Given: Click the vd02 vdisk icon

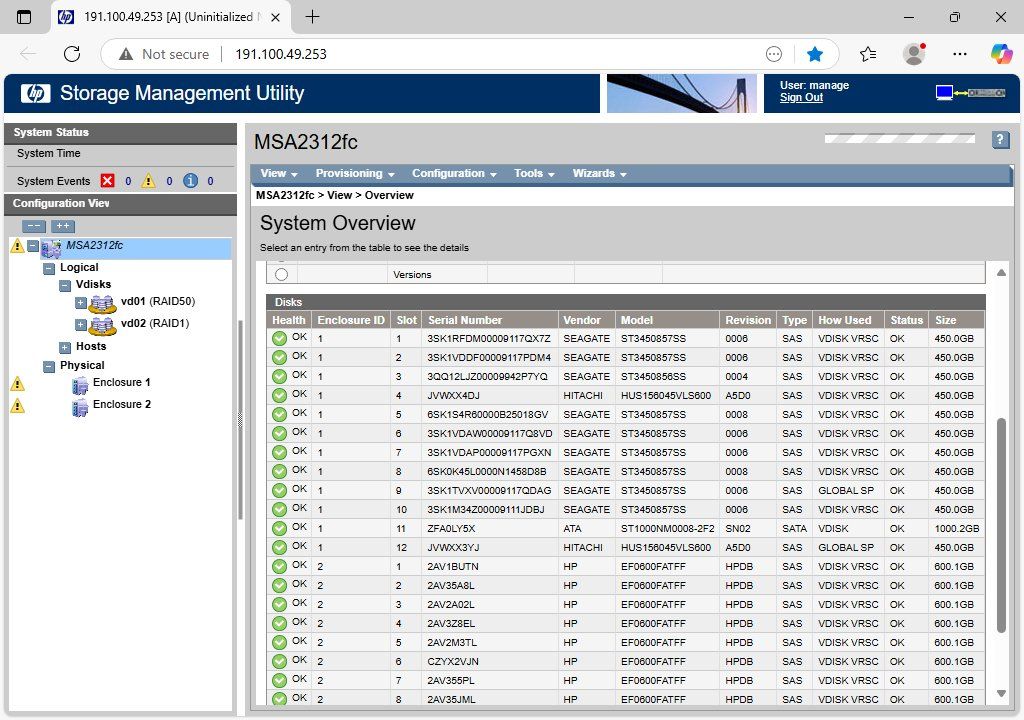Looking at the screenshot, I should tap(103, 325).
